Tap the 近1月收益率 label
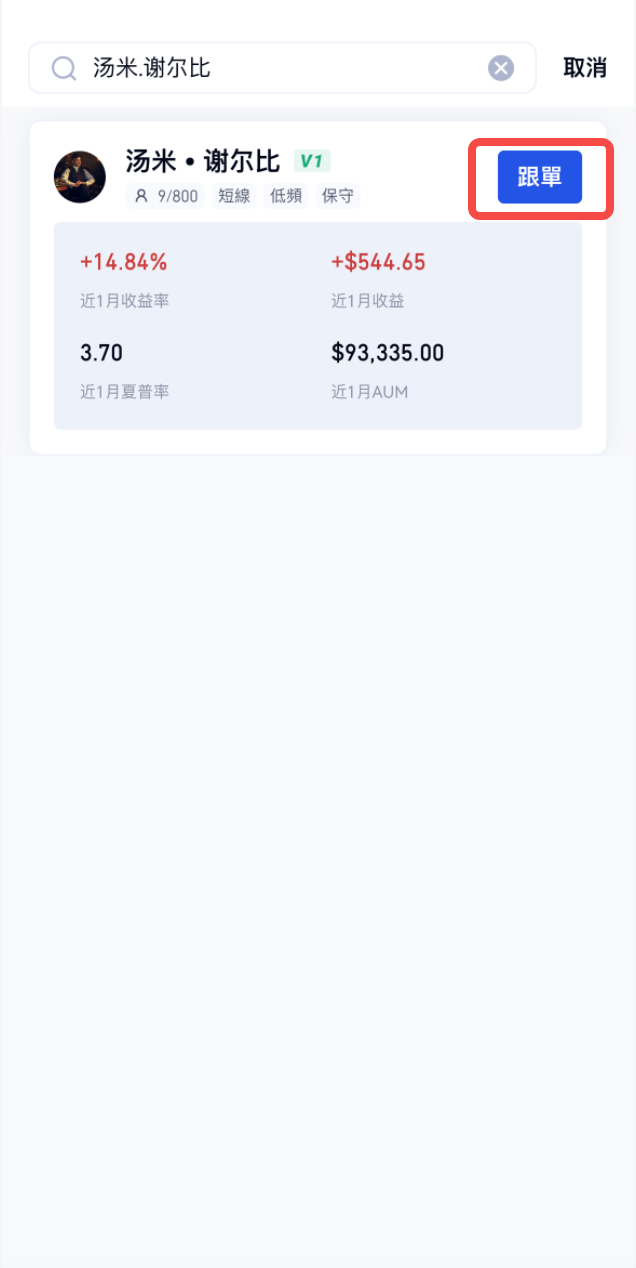Screen dimensions: 636x1268 click(x=124, y=300)
